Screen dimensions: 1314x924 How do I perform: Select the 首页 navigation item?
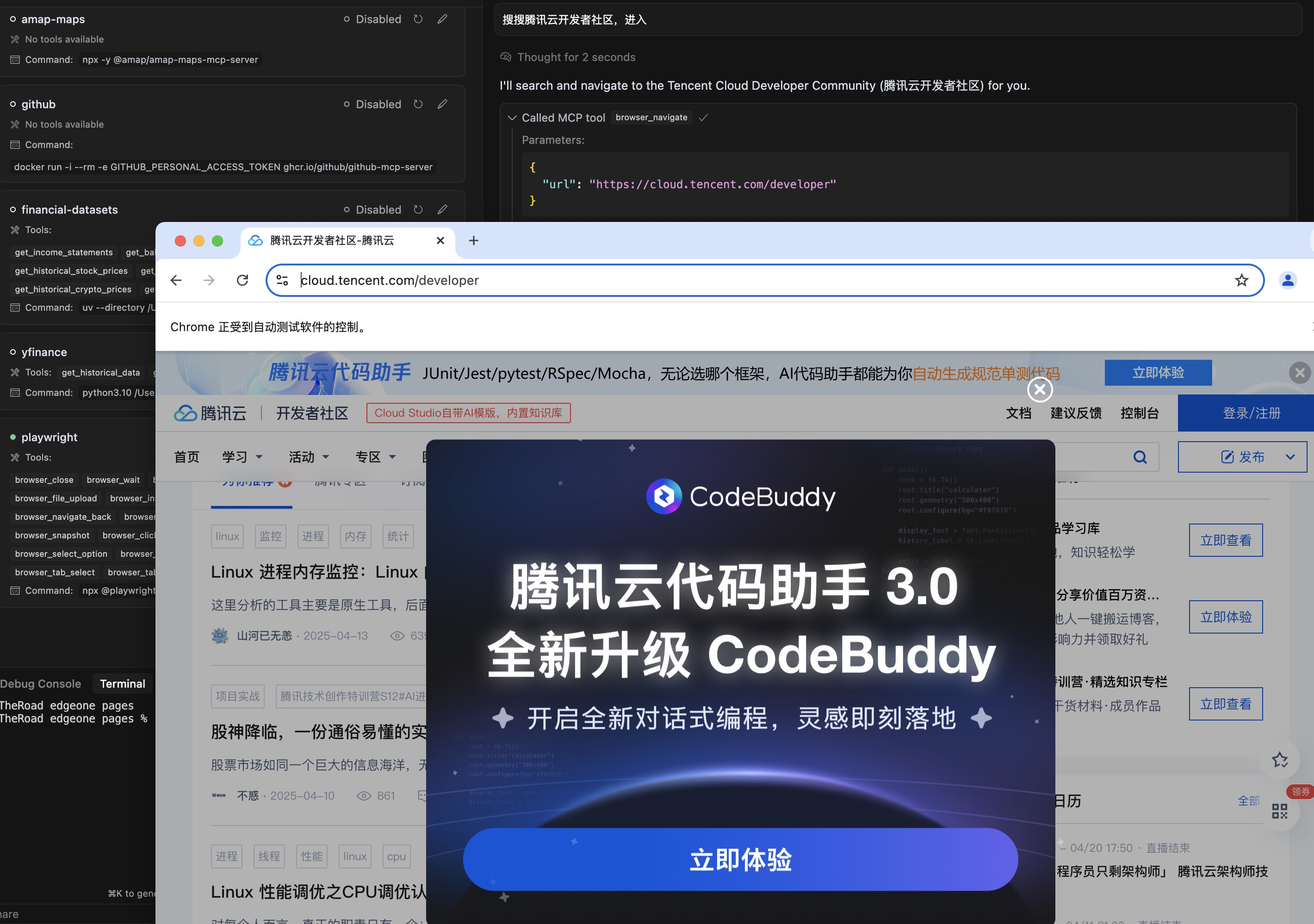coord(186,457)
